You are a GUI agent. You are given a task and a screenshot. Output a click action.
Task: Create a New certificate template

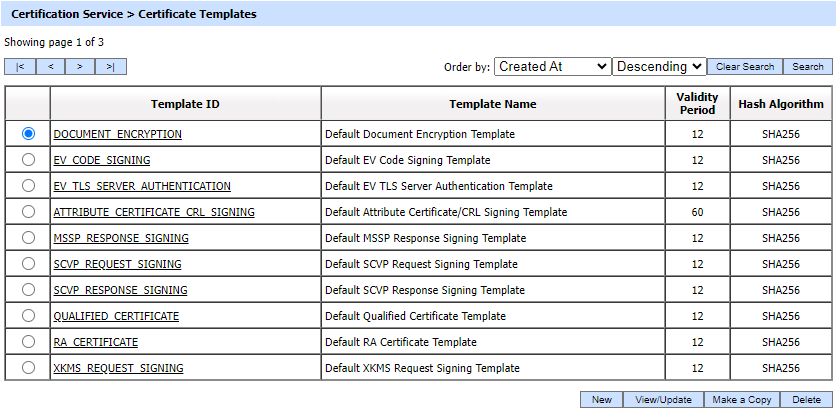(601, 399)
